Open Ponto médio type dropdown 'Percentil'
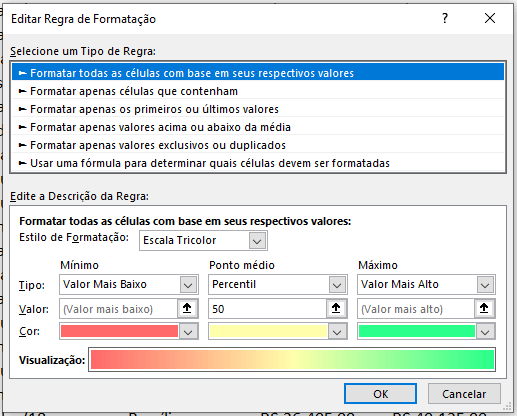The image size is (517, 416). tap(337, 285)
